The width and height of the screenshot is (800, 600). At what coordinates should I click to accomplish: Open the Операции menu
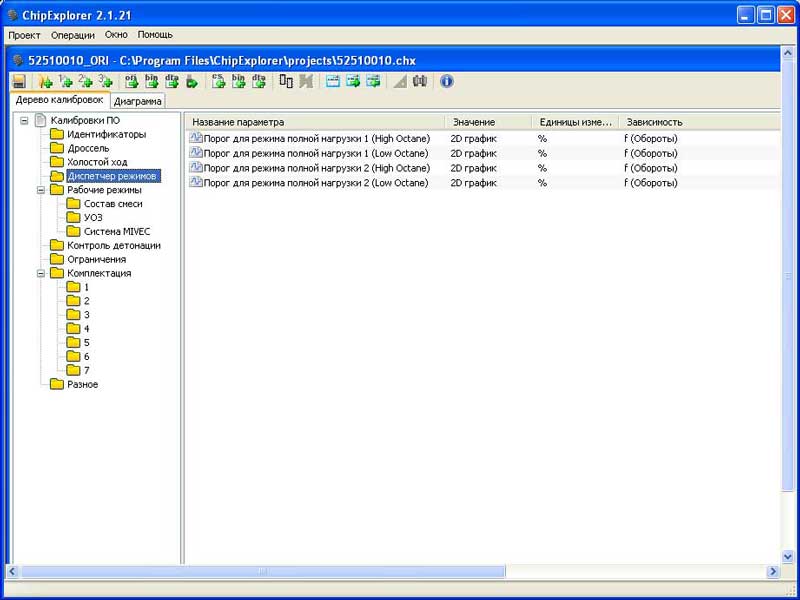click(x=73, y=35)
